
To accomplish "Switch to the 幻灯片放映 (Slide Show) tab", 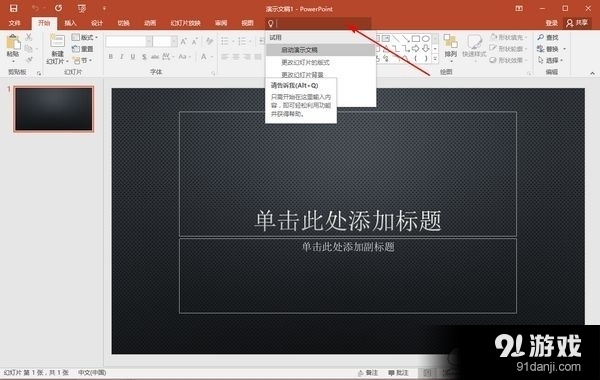I will pyautogui.click(x=185, y=23).
